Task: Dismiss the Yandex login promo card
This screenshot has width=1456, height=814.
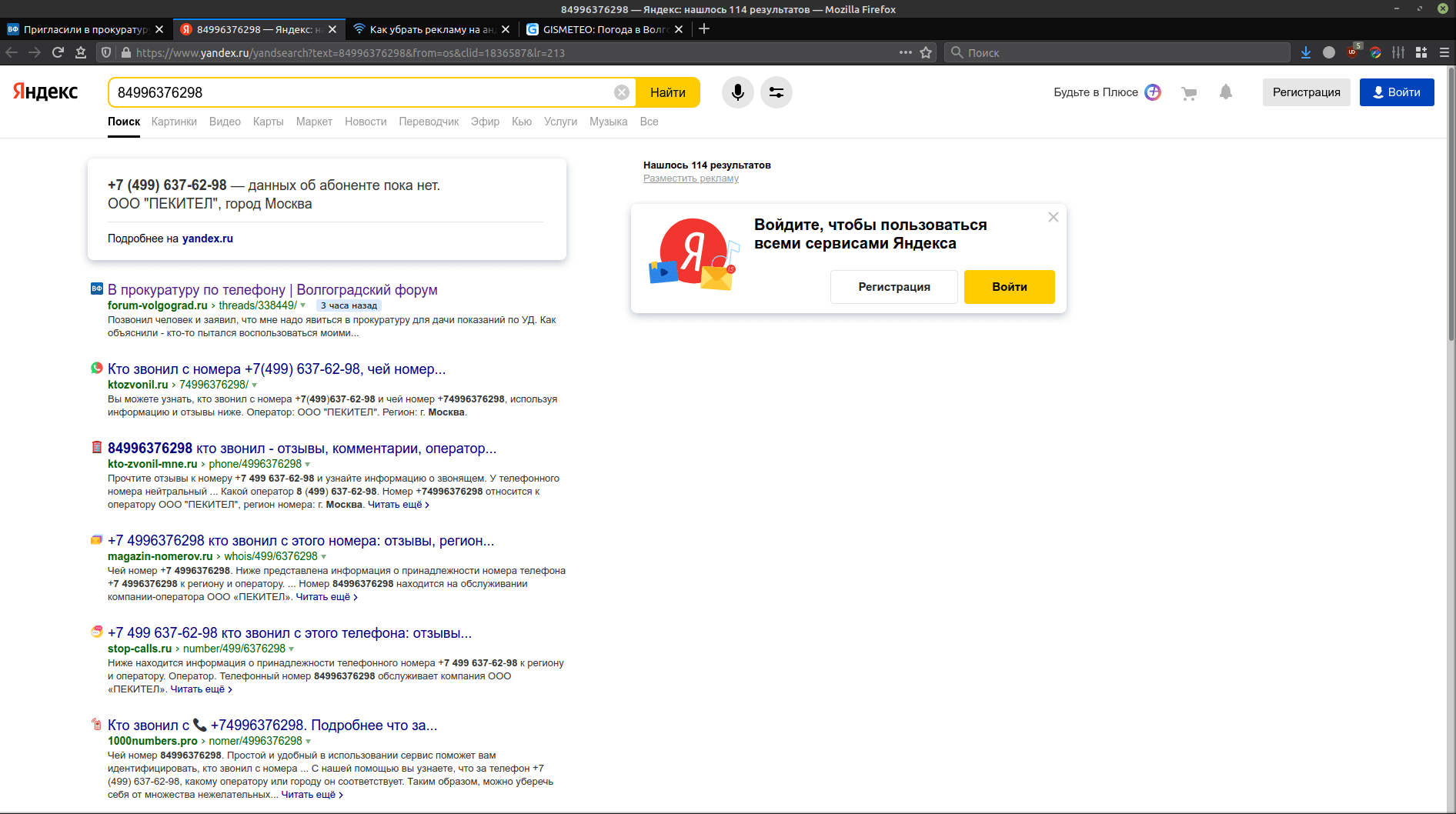Action: 1054,217
